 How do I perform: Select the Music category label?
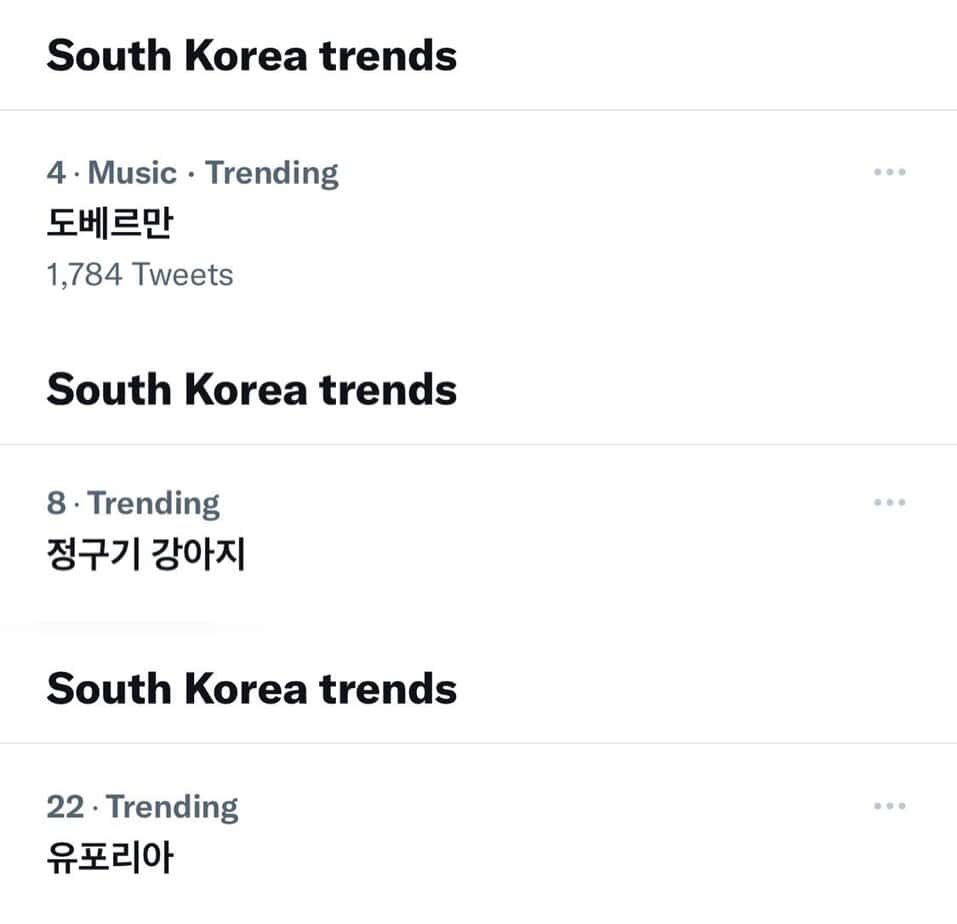click(132, 173)
